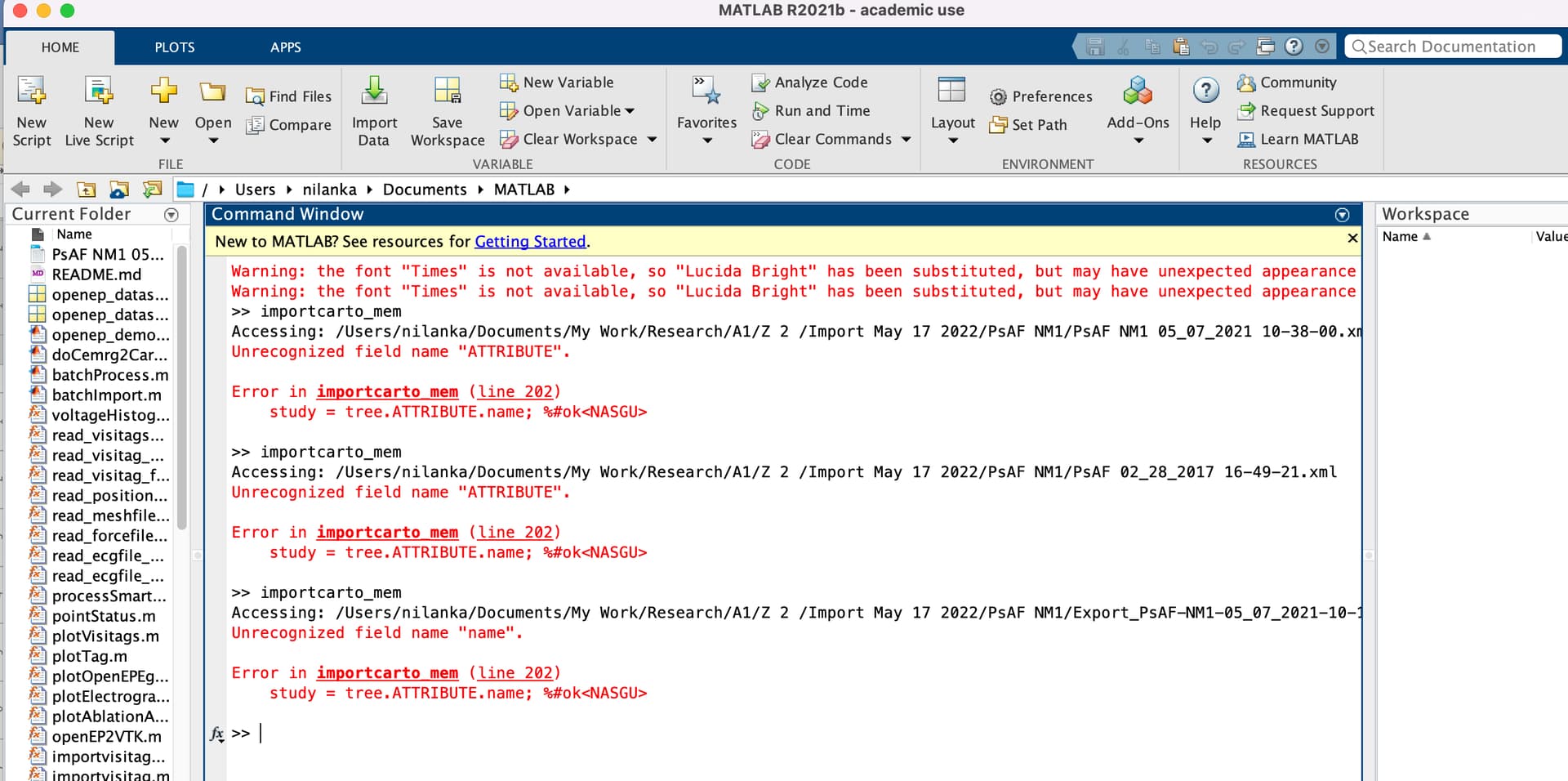The width and height of the screenshot is (1568, 781).
Task: Click Learn MATLAB
Action: pos(1298,139)
